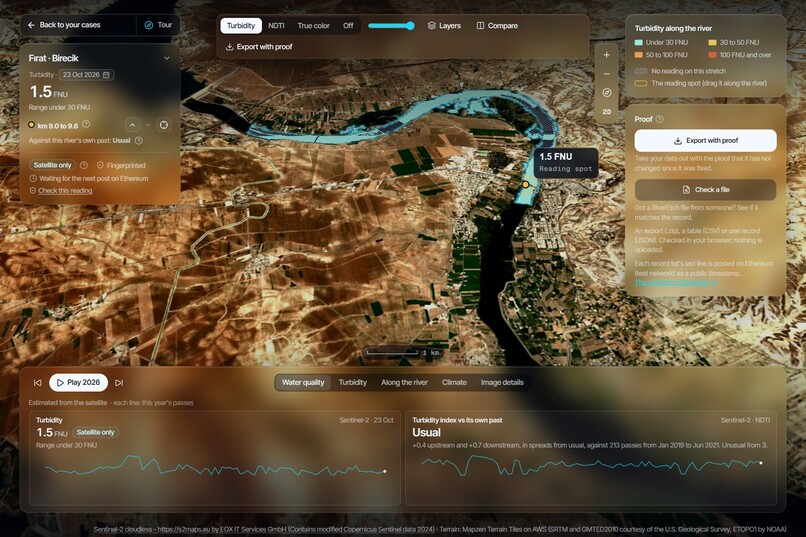Open the Layers menu
Image resolution: width=806 pixels, height=537 pixels.
click(444, 26)
